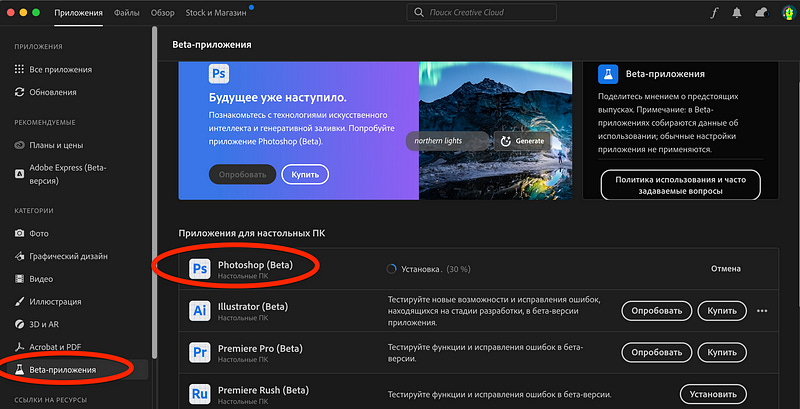Click the sidebar vertical scrollbar
The width and height of the screenshot is (800, 409).
(155, 193)
